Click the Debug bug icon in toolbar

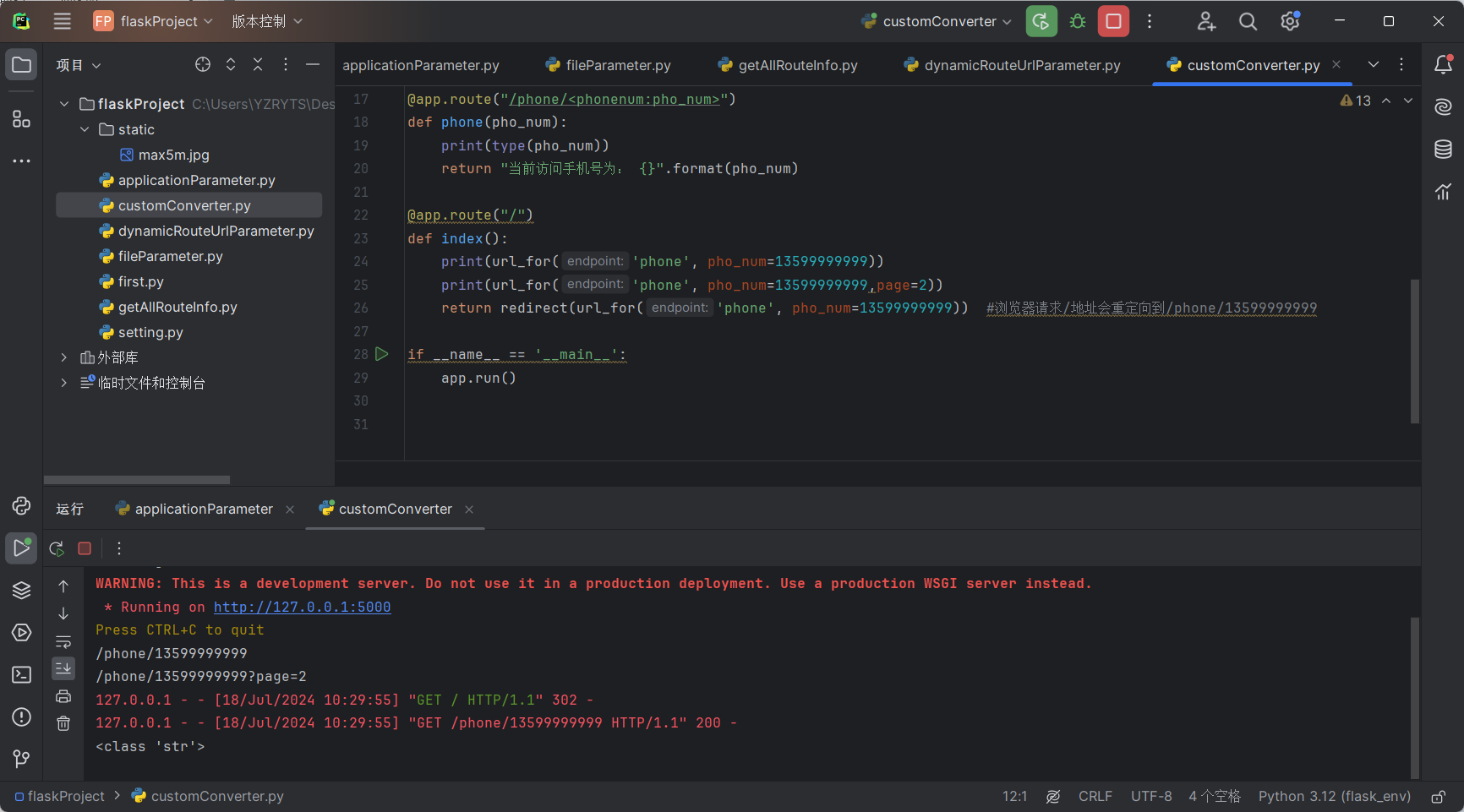point(1078,21)
